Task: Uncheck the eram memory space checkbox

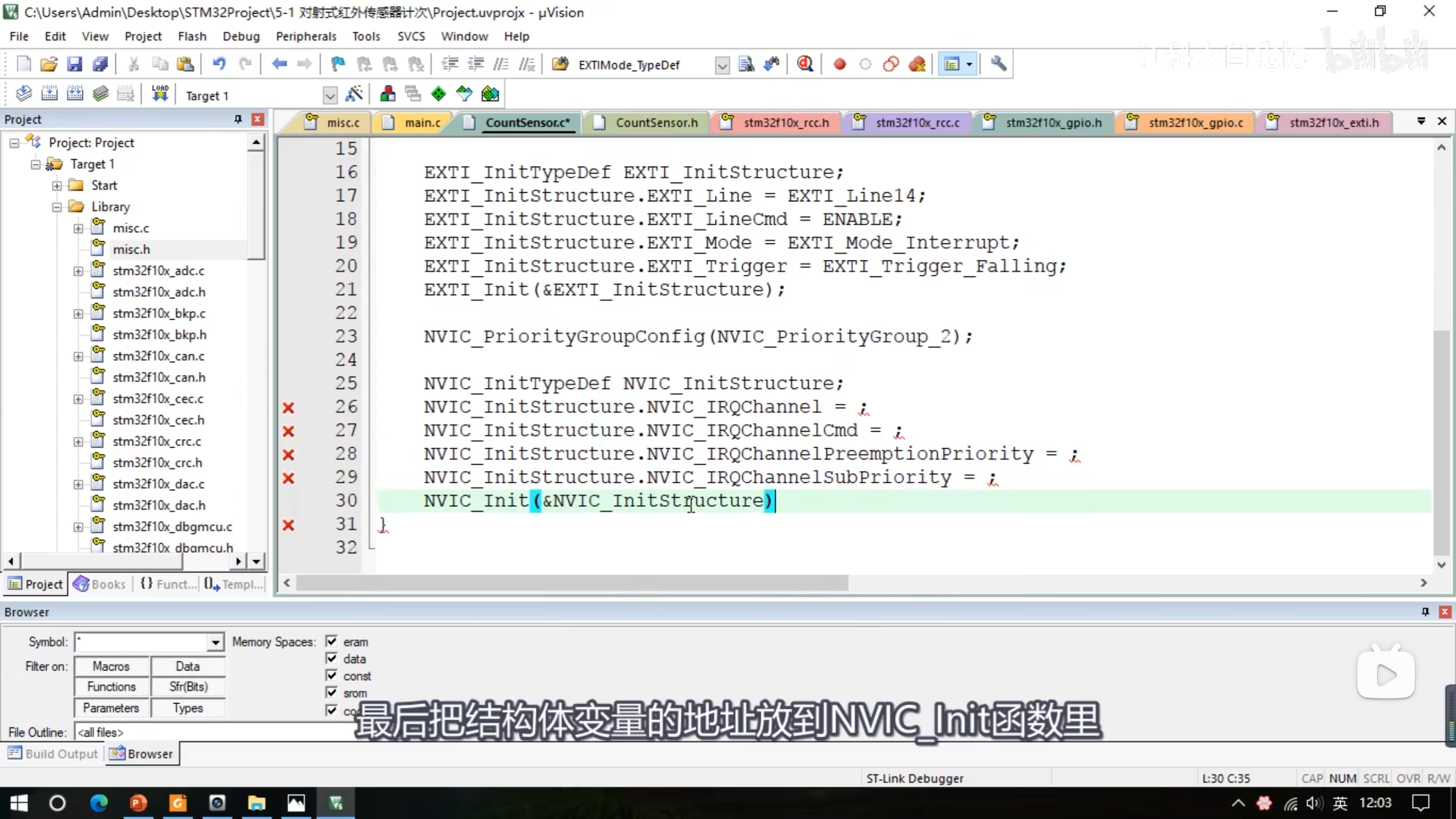Action: tap(332, 641)
